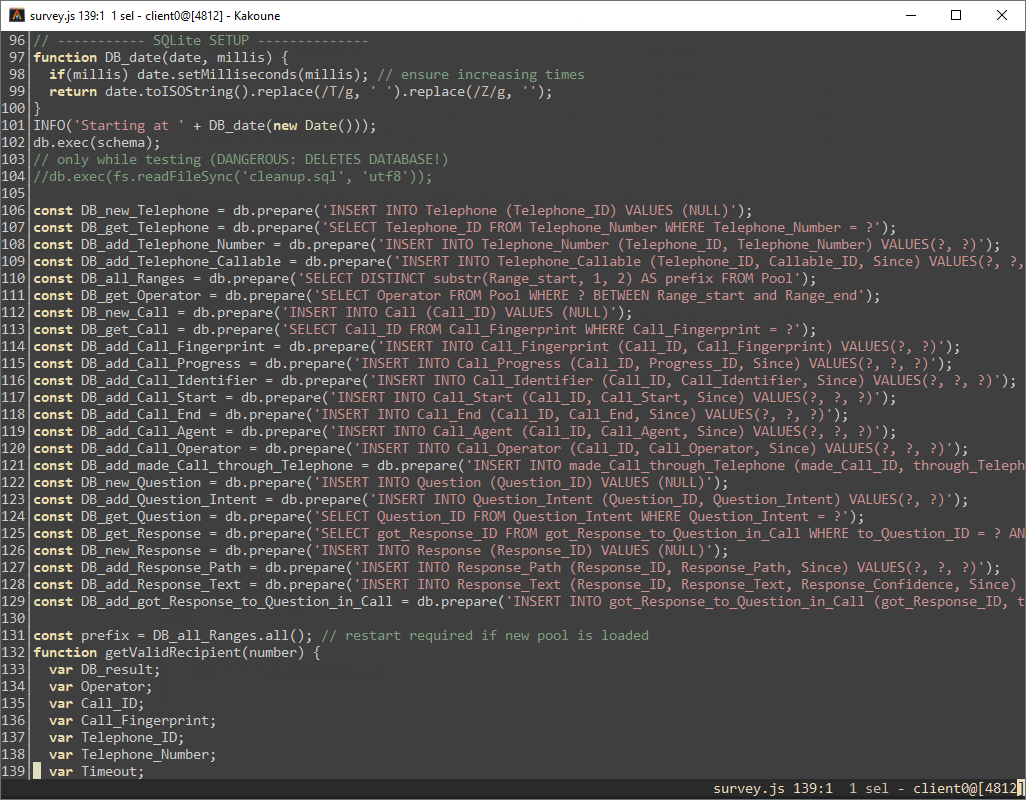The image size is (1026, 800).
Task: Click 'DB_all_Ranges.all()' on line 131
Action: coord(228,636)
